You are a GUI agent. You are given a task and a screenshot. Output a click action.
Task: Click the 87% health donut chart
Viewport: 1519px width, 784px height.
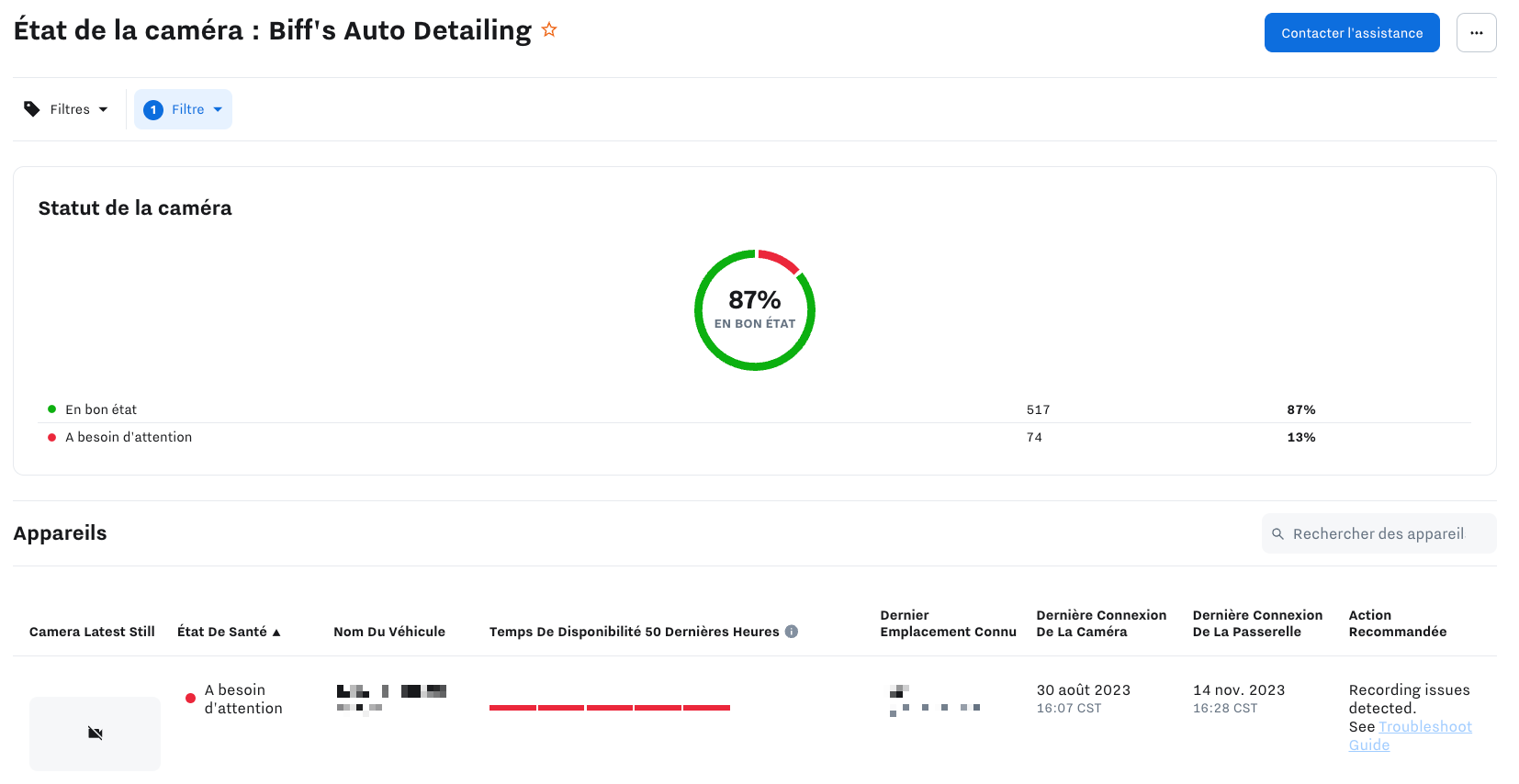tap(754, 310)
